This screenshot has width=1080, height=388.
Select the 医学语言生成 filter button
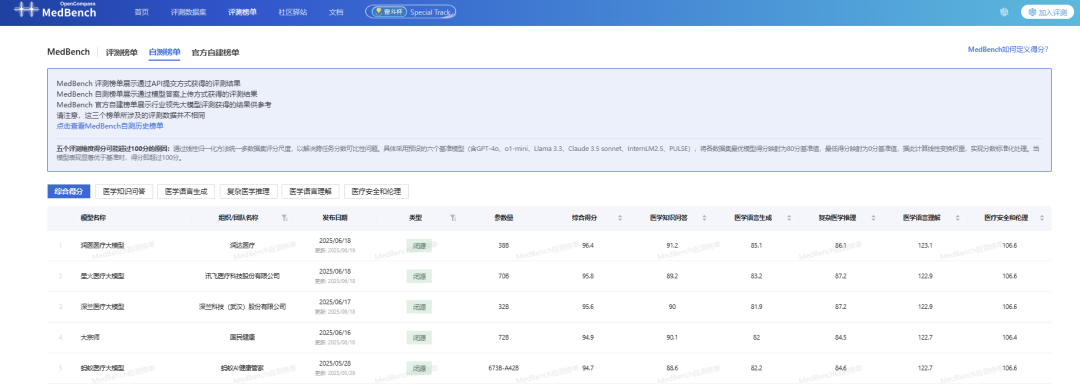186,192
